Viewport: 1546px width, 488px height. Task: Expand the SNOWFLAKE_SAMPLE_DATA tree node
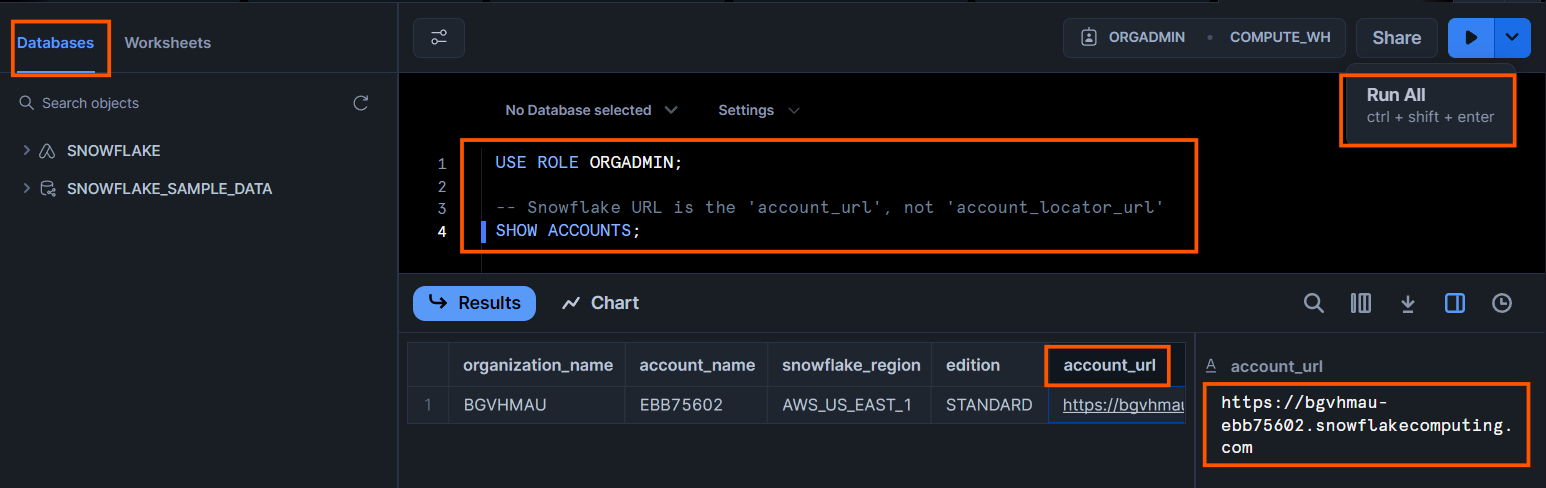[x=26, y=188]
